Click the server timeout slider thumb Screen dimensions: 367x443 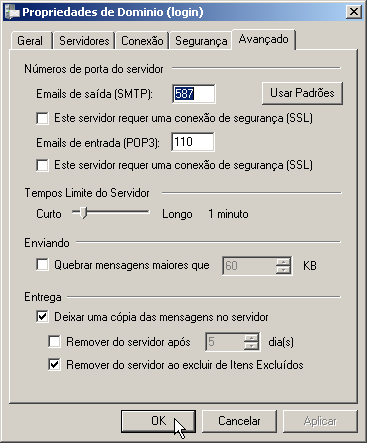click(84, 213)
